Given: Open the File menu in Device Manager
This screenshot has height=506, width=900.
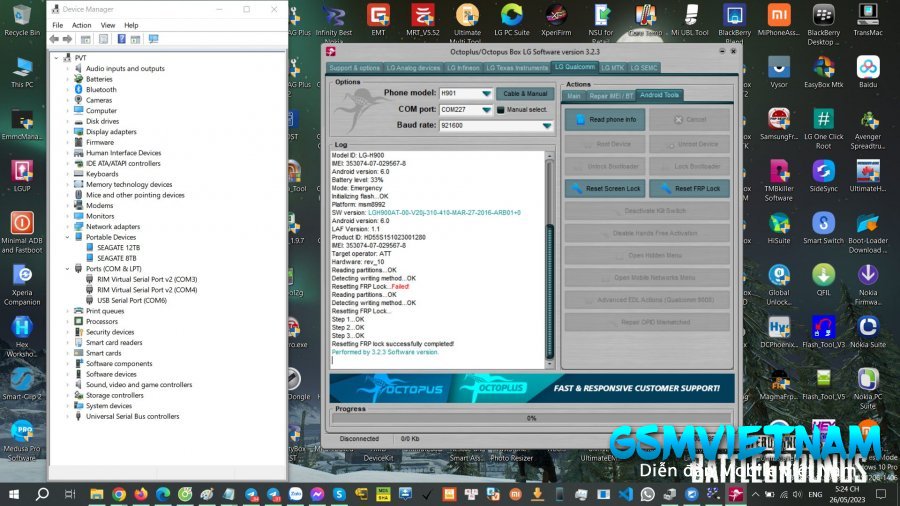Looking at the screenshot, I should pyautogui.click(x=58, y=25).
